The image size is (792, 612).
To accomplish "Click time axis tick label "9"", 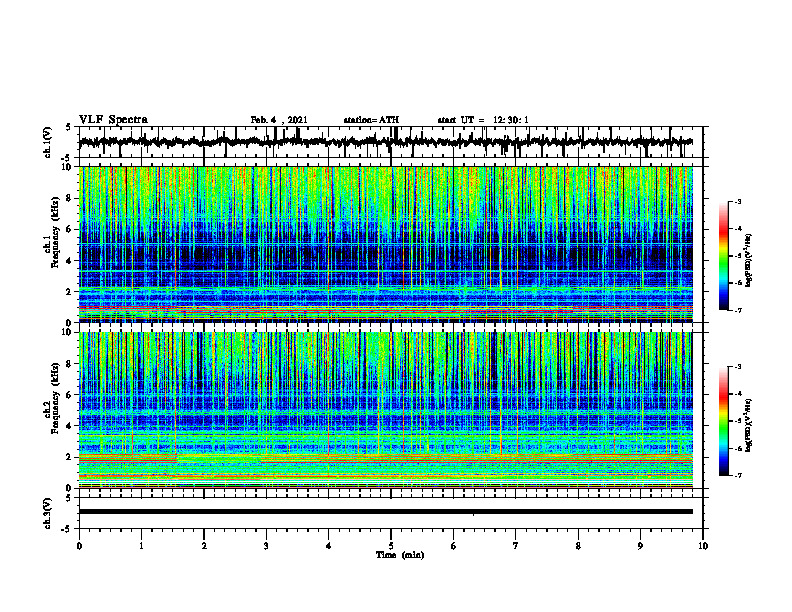I will [640, 546].
